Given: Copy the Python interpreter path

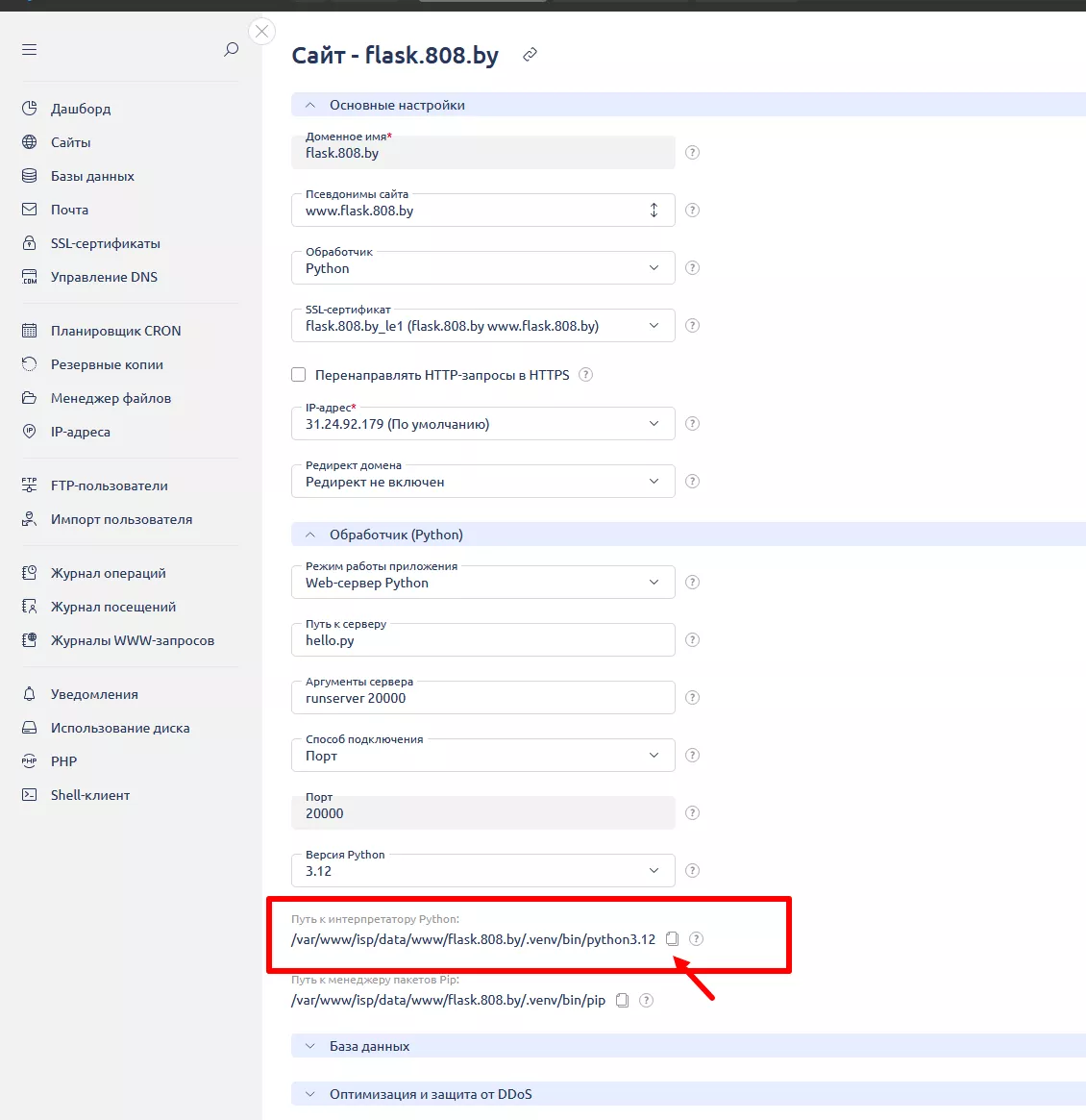Looking at the screenshot, I should click(x=673, y=939).
